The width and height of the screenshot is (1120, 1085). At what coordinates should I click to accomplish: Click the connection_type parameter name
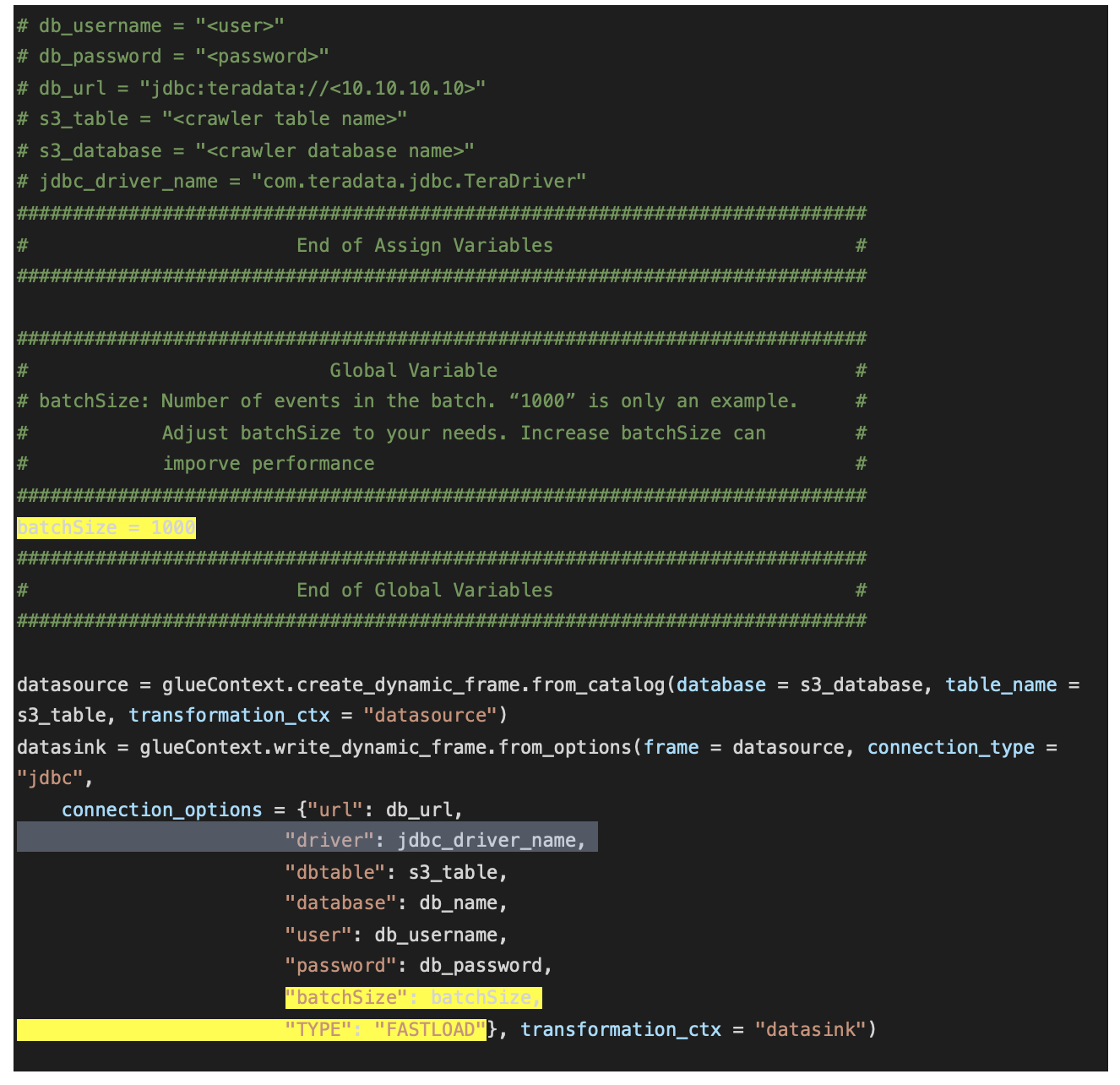pyautogui.click(x=950, y=748)
